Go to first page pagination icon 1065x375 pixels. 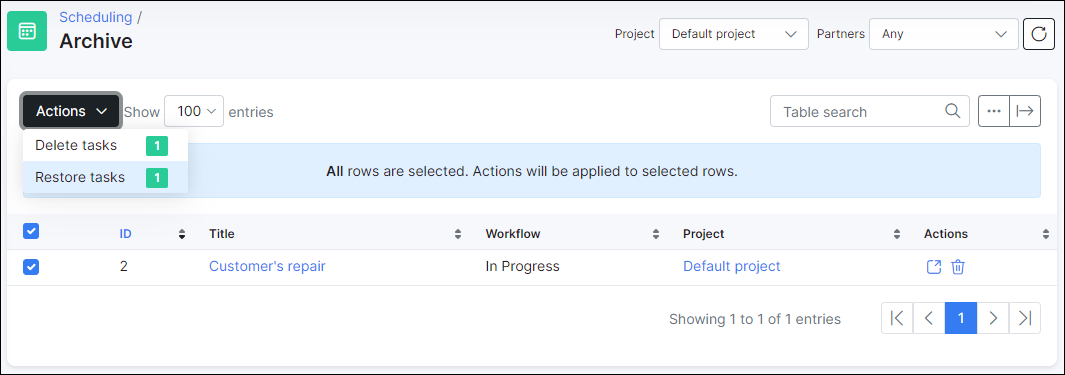pyautogui.click(x=897, y=318)
